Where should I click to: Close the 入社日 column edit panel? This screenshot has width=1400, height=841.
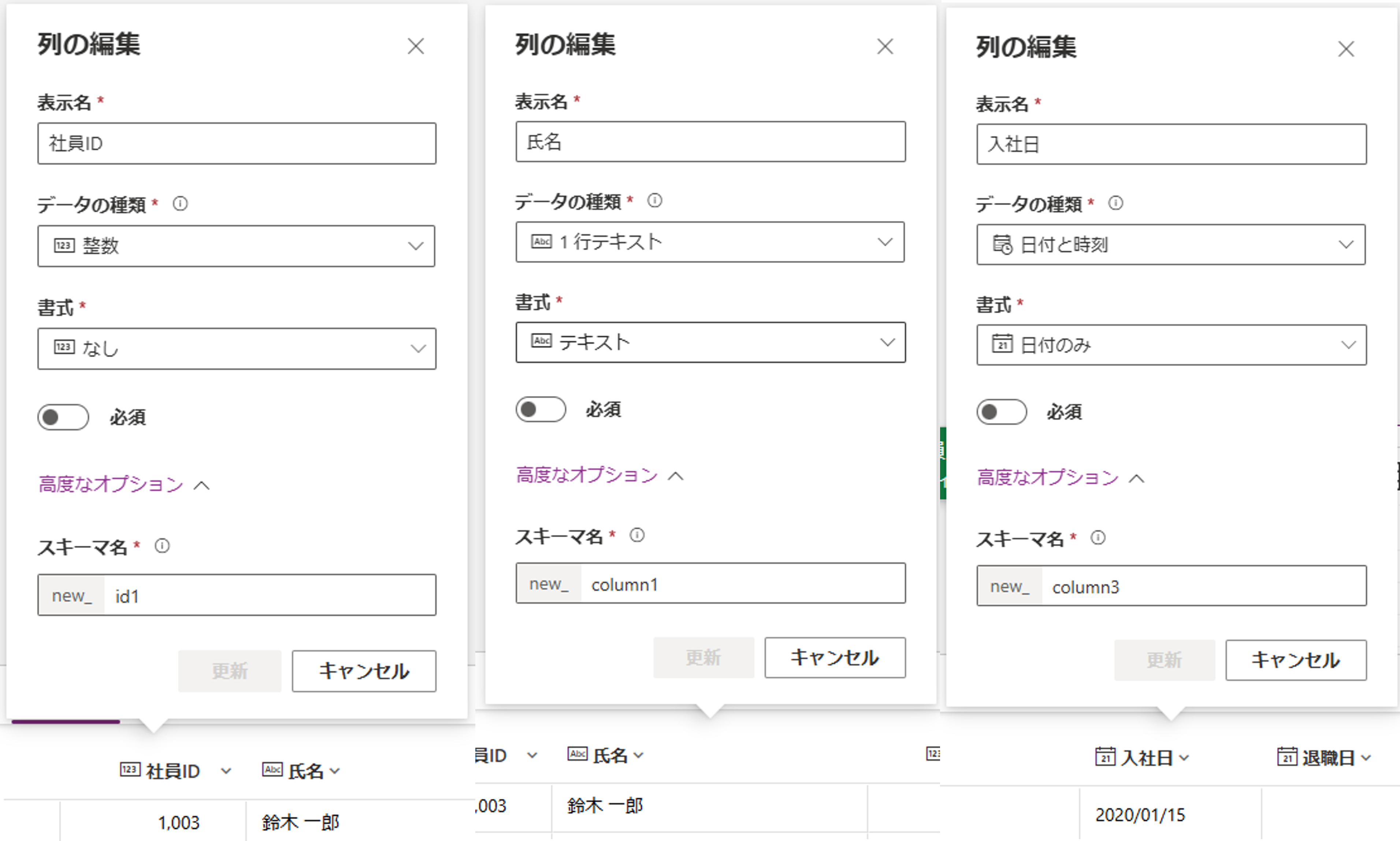[1346, 49]
